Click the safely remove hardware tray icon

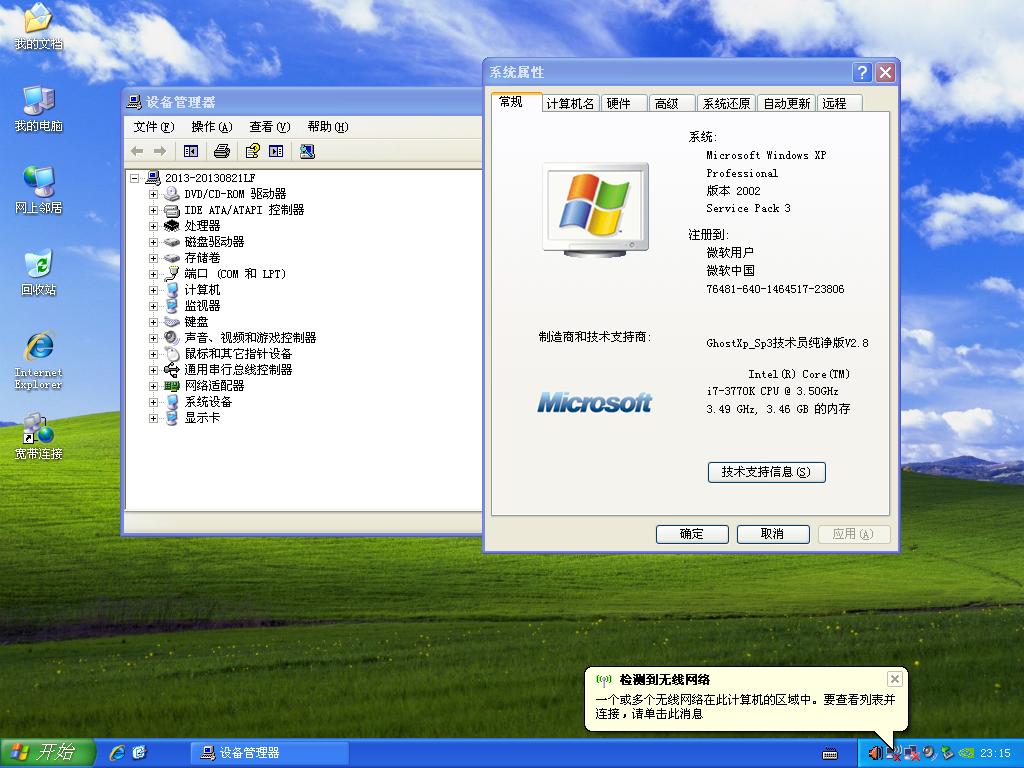point(947,754)
